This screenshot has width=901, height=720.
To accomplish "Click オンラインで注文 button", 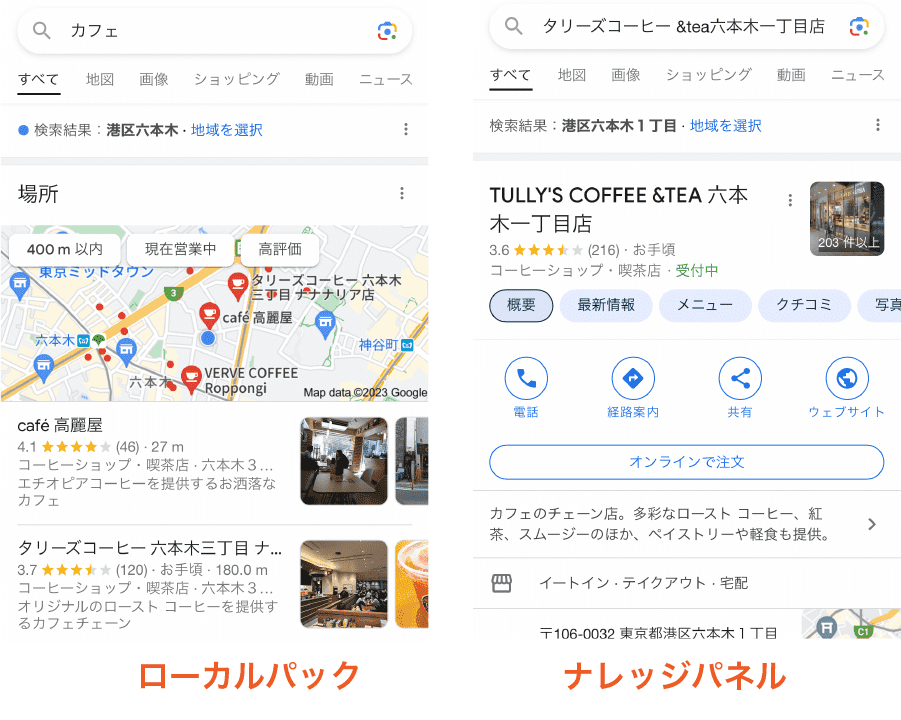I will click(x=687, y=462).
